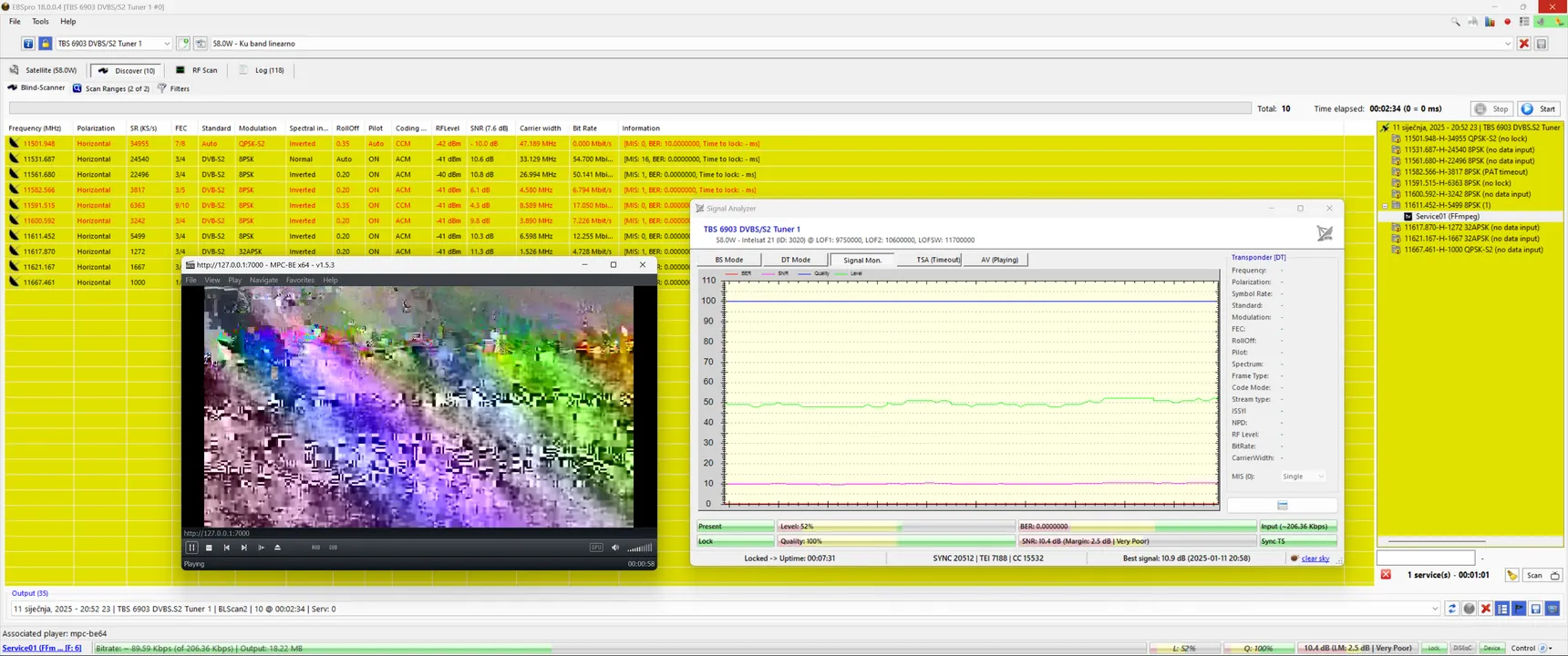This screenshot has width=1568, height=656.
Task: Click the red X icon beside service count
Action: pyautogui.click(x=1386, y=575)
